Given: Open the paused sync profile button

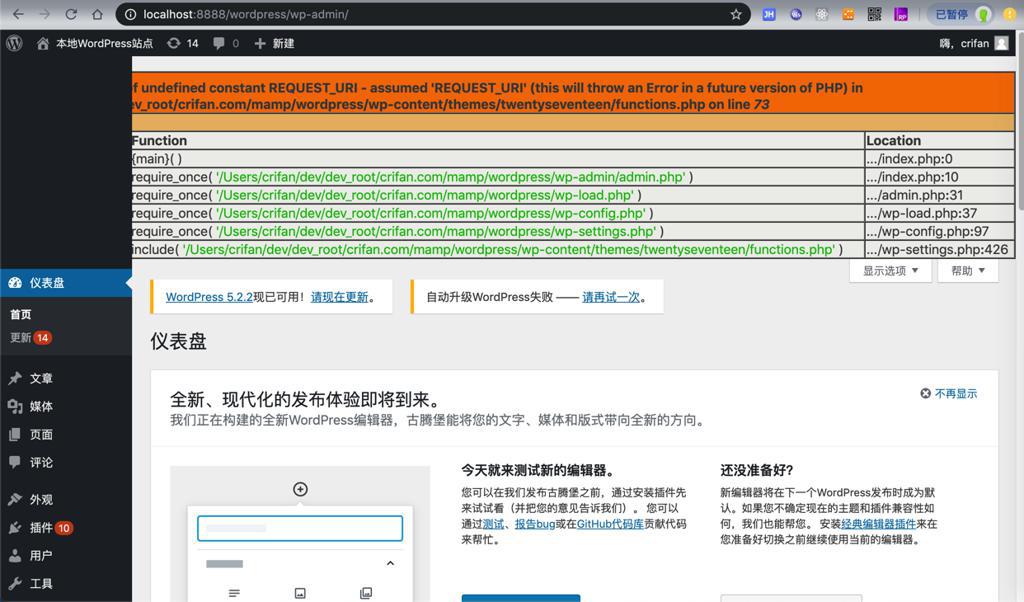Looking at the screenshot, I should 962,14.
